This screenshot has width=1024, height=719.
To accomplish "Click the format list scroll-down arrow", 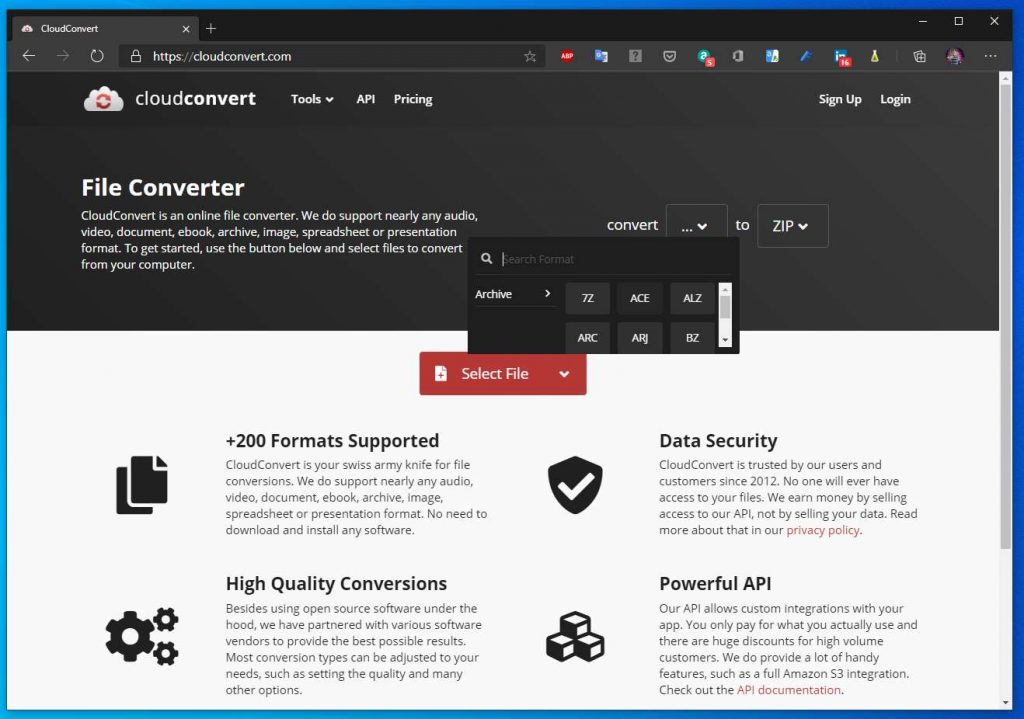I will pyautogui.click(x=725, y=340).
